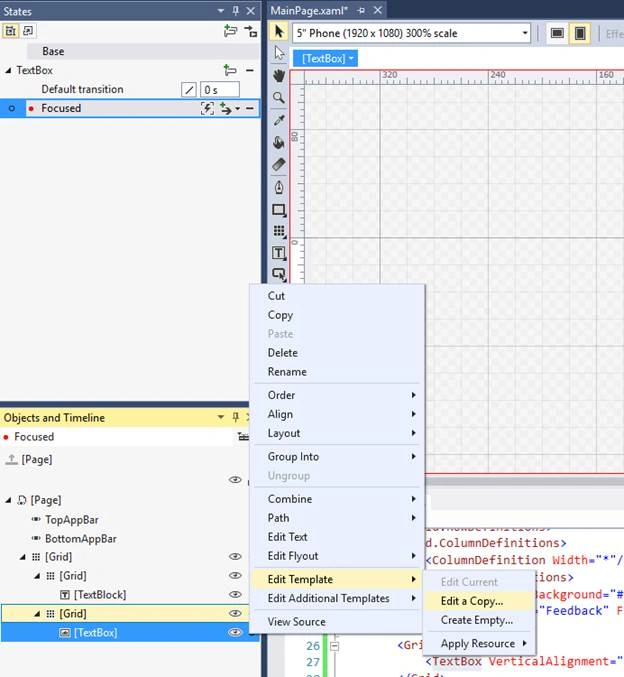Click Add state group icon in States

tap(231, 31)
